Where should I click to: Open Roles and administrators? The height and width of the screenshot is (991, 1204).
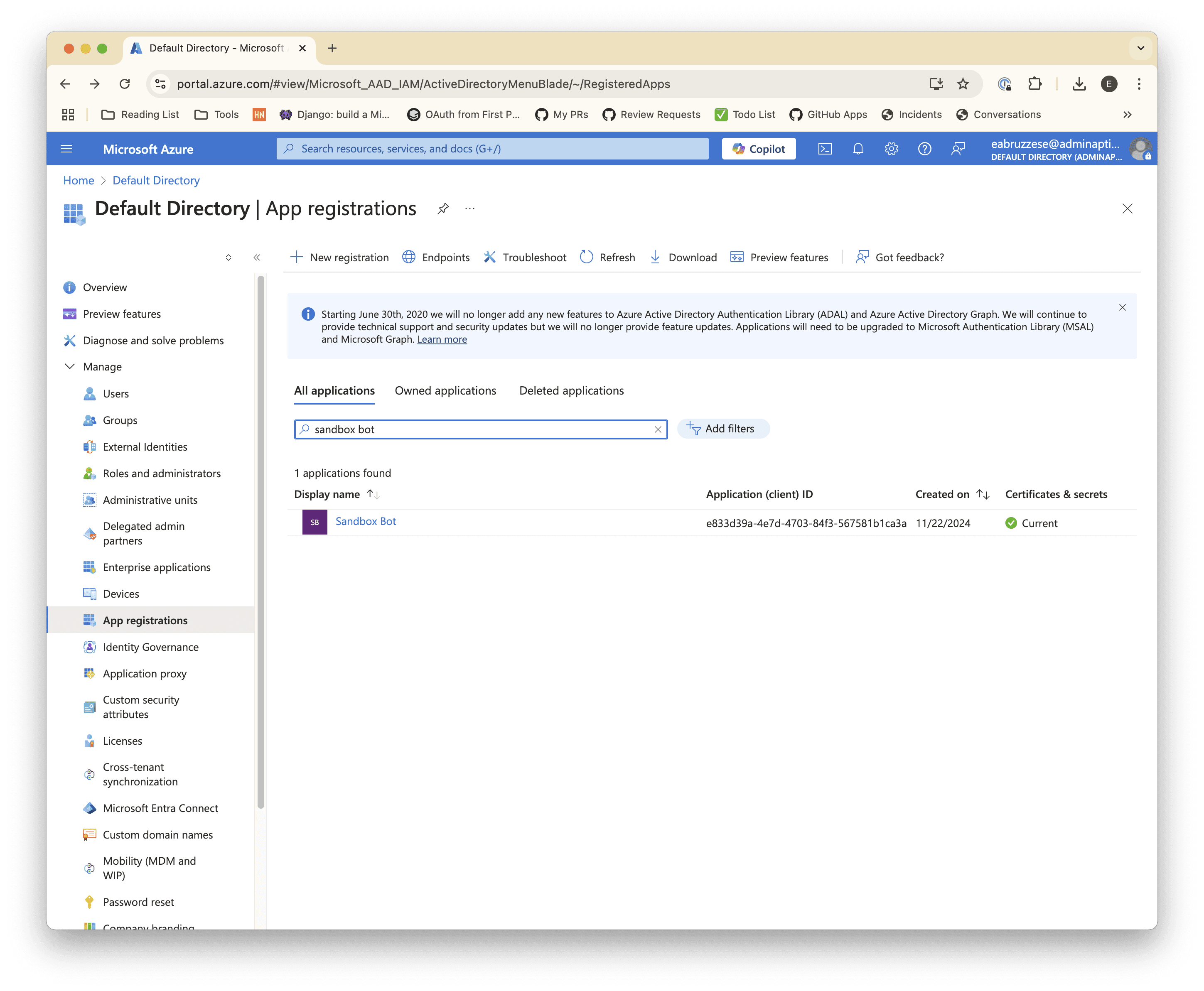pyautogui.click(x=162, y=473)
